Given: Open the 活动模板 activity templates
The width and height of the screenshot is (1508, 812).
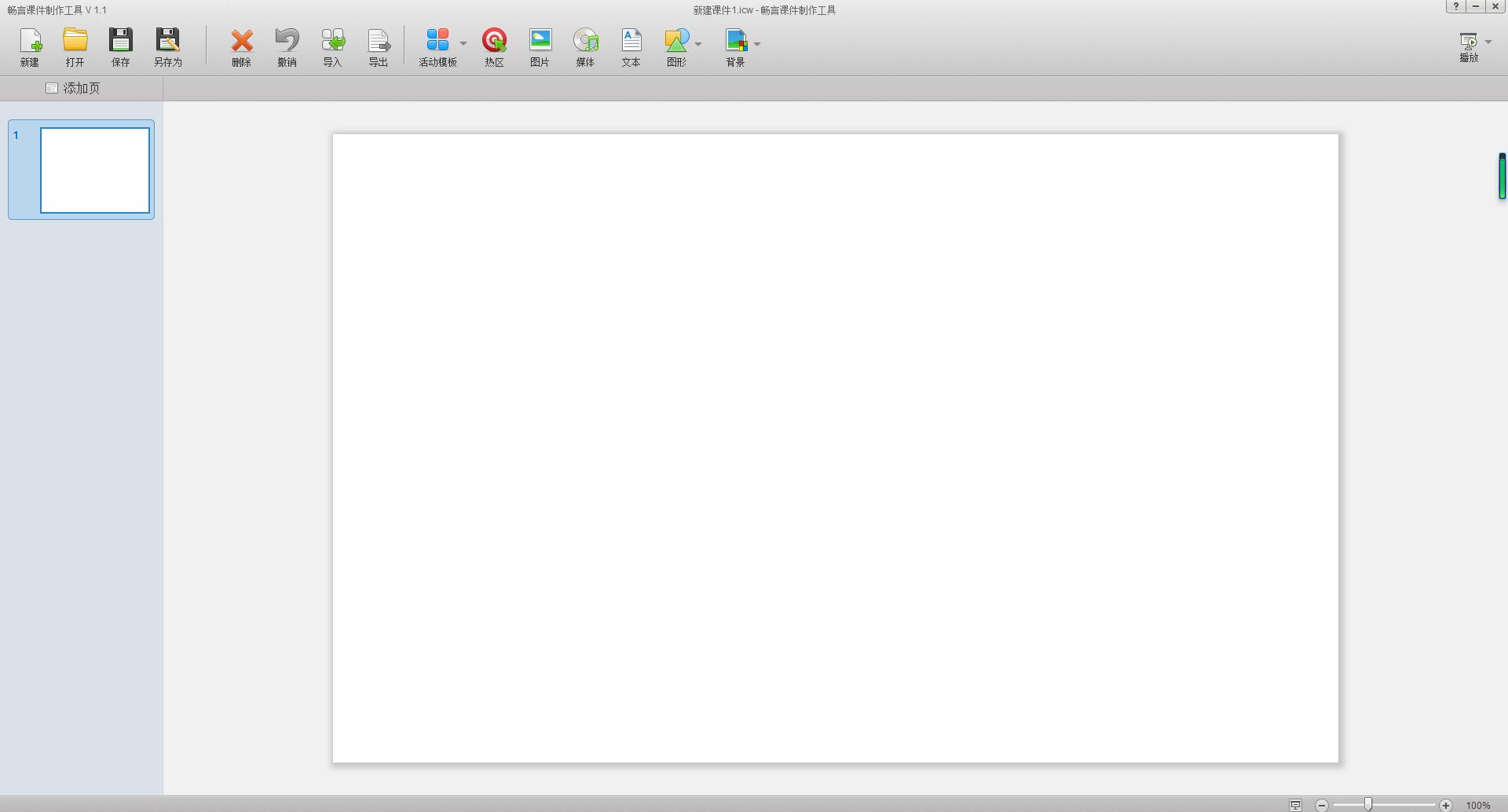Looking at the screenshot, I should 438,46.
